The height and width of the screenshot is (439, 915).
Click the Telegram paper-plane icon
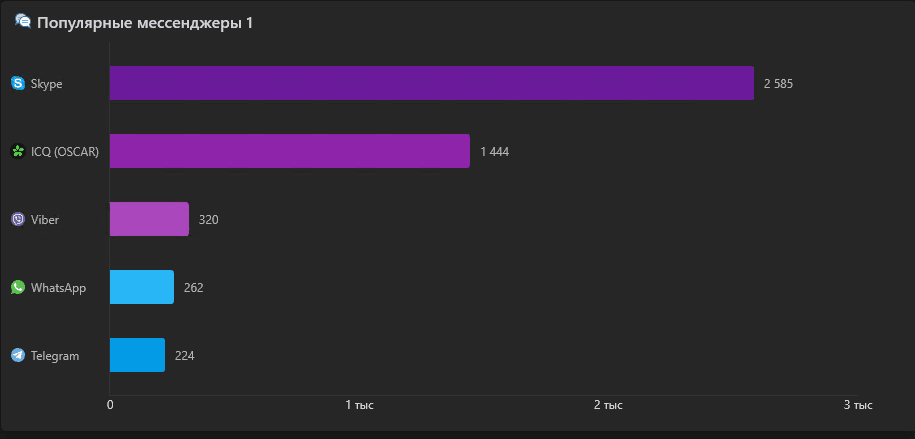(18, 356)
